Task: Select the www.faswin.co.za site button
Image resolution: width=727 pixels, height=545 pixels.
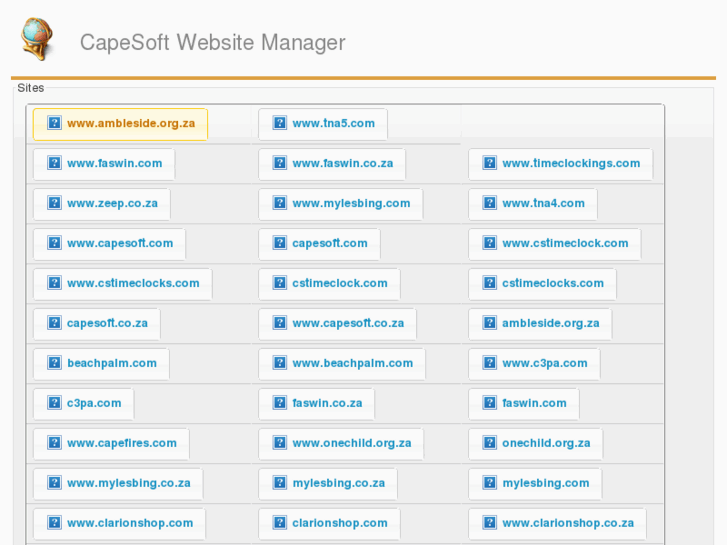Action: point(332,164)
